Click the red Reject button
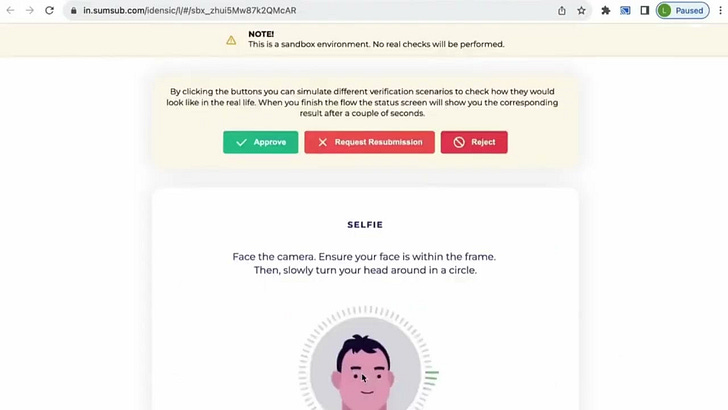Viewport: 728px width, 410px height. coord(474,142)
